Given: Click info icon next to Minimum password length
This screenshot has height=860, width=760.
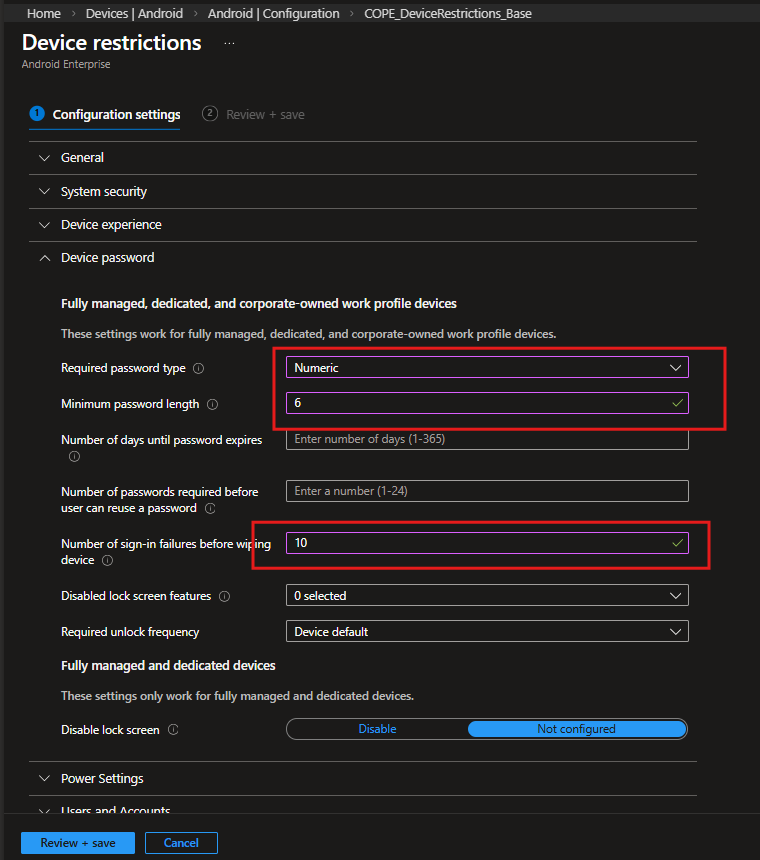Looking at the screenshot, I should (x=211, y=404).
